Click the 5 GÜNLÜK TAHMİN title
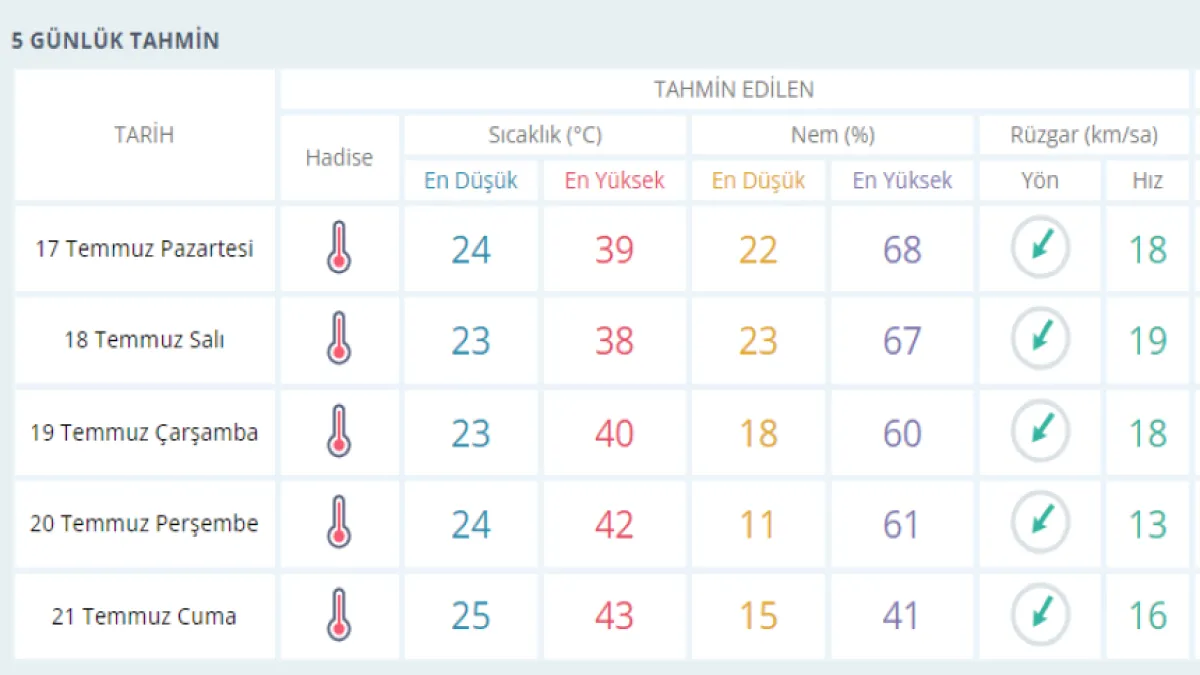Screen dimensions: 1200x675 [x=115, y=41]
